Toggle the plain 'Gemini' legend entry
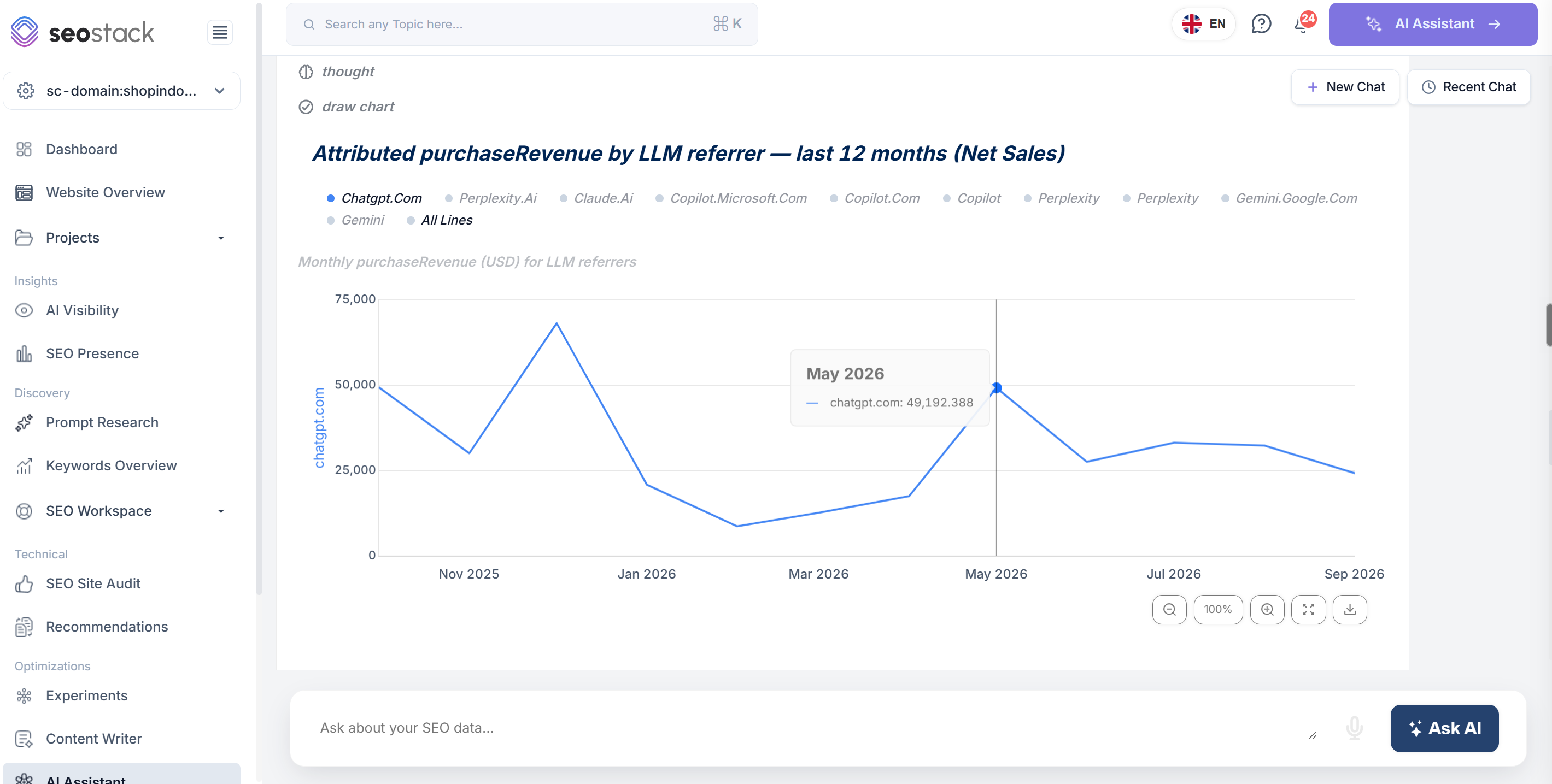This screenshot has width=1552, height=784. pyautogui.click(x=355, y=220)
